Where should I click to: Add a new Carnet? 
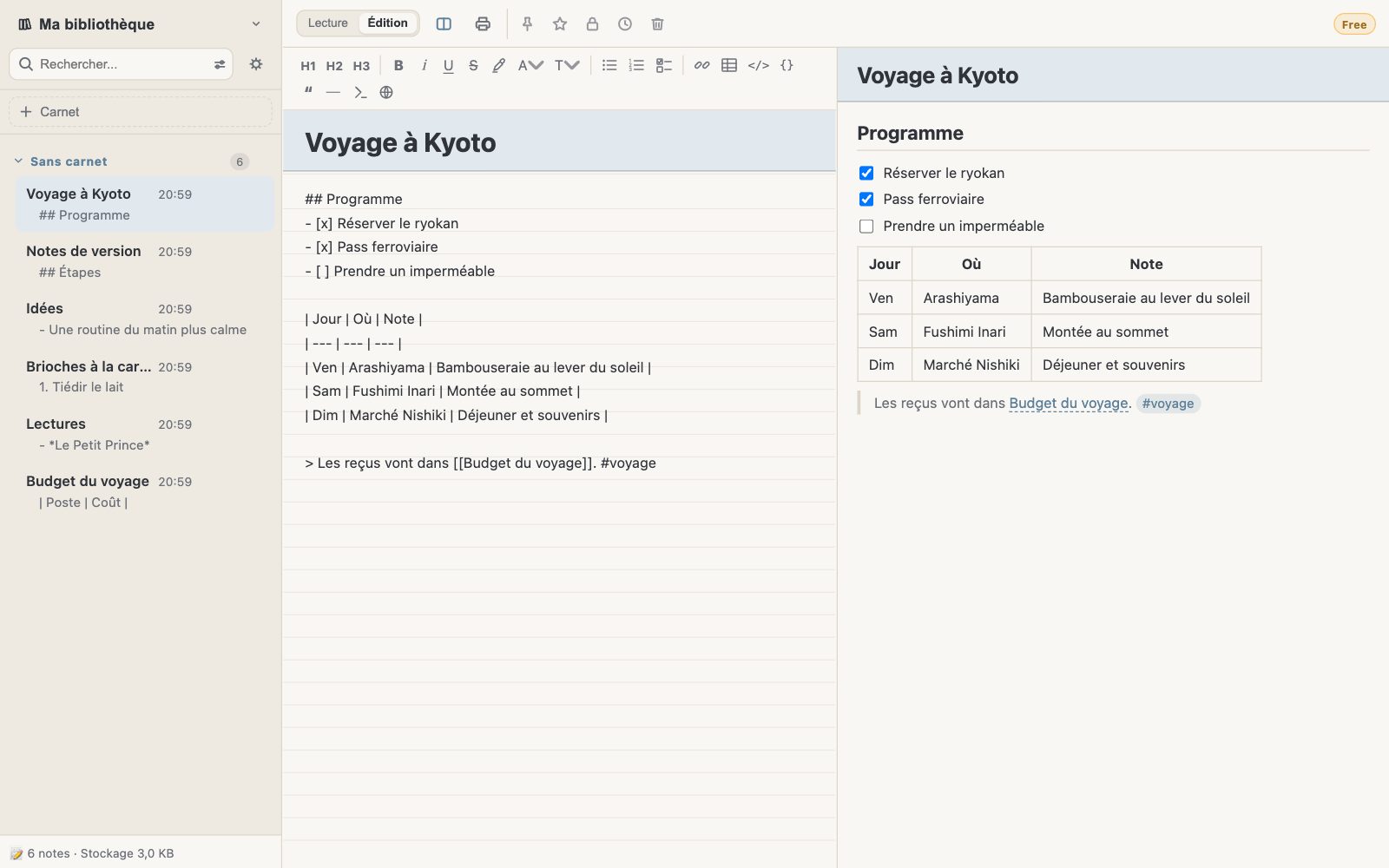(x=141, y=112)
